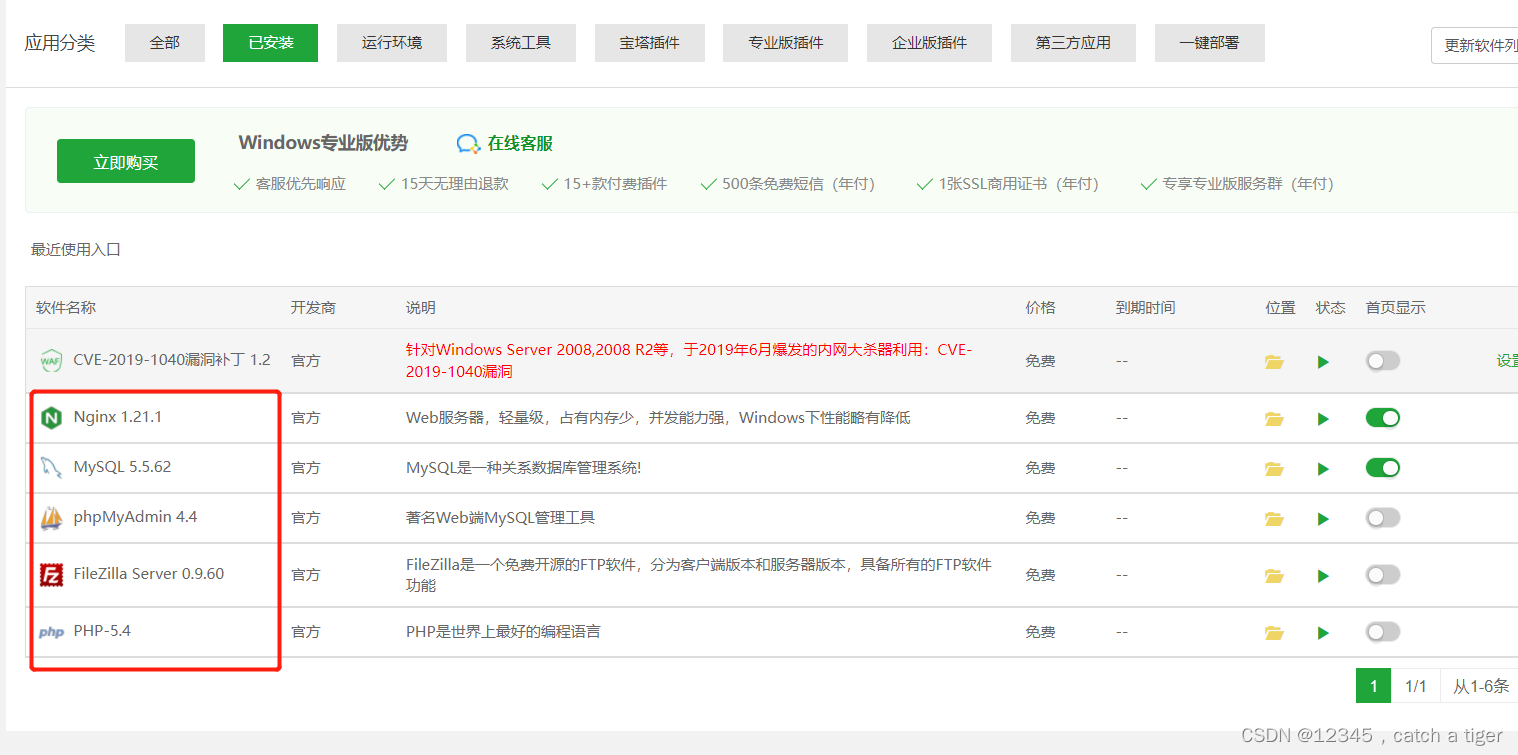The width and height of the screenshot is (1518, 755).
Task: Click the 最近使用入口 label
Action: (76, 250)
